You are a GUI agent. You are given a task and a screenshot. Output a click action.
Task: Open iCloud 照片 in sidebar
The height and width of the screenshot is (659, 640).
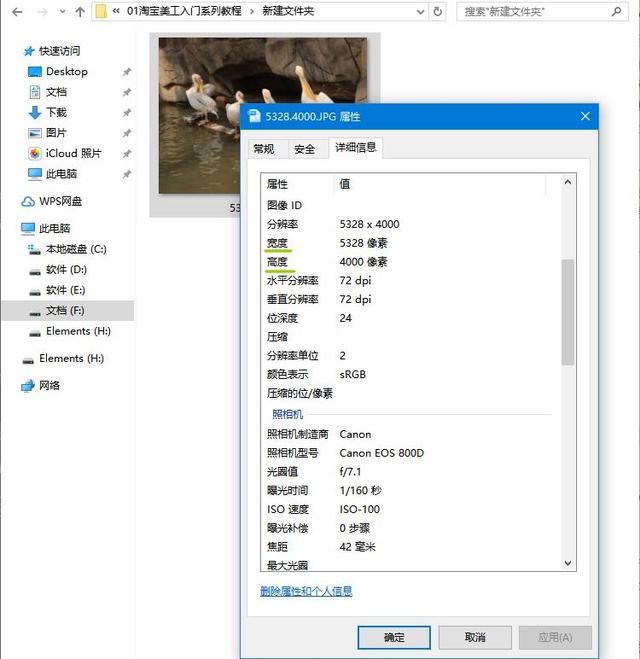[x=73, y=154]
